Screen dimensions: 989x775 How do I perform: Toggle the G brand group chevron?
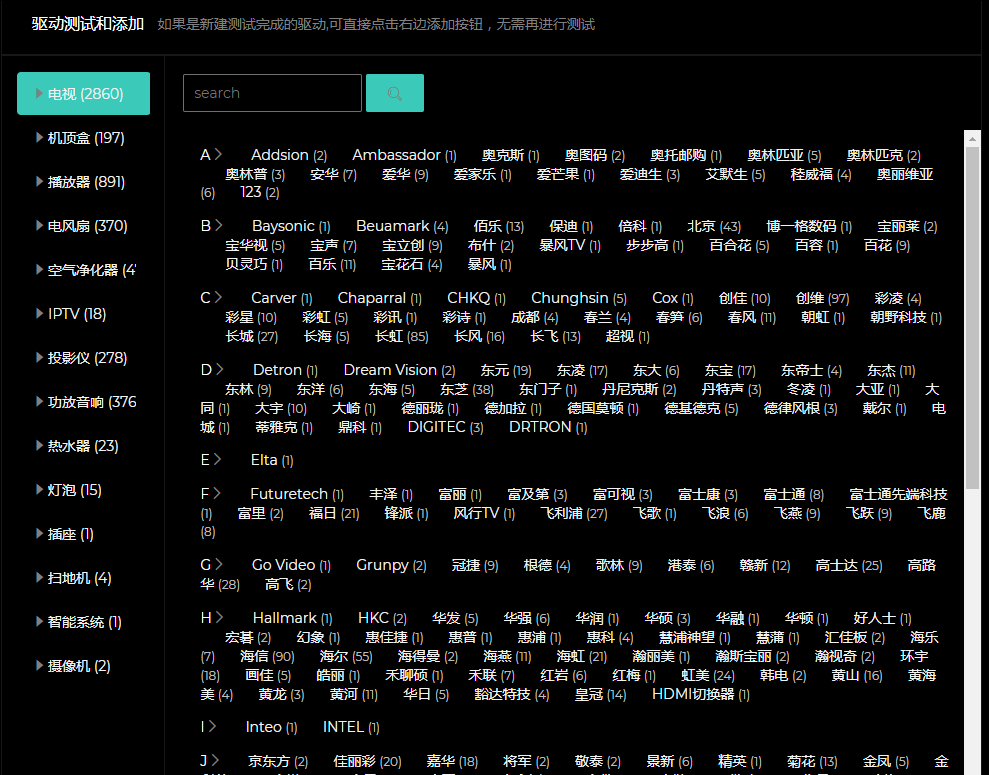tap(218, 565)
